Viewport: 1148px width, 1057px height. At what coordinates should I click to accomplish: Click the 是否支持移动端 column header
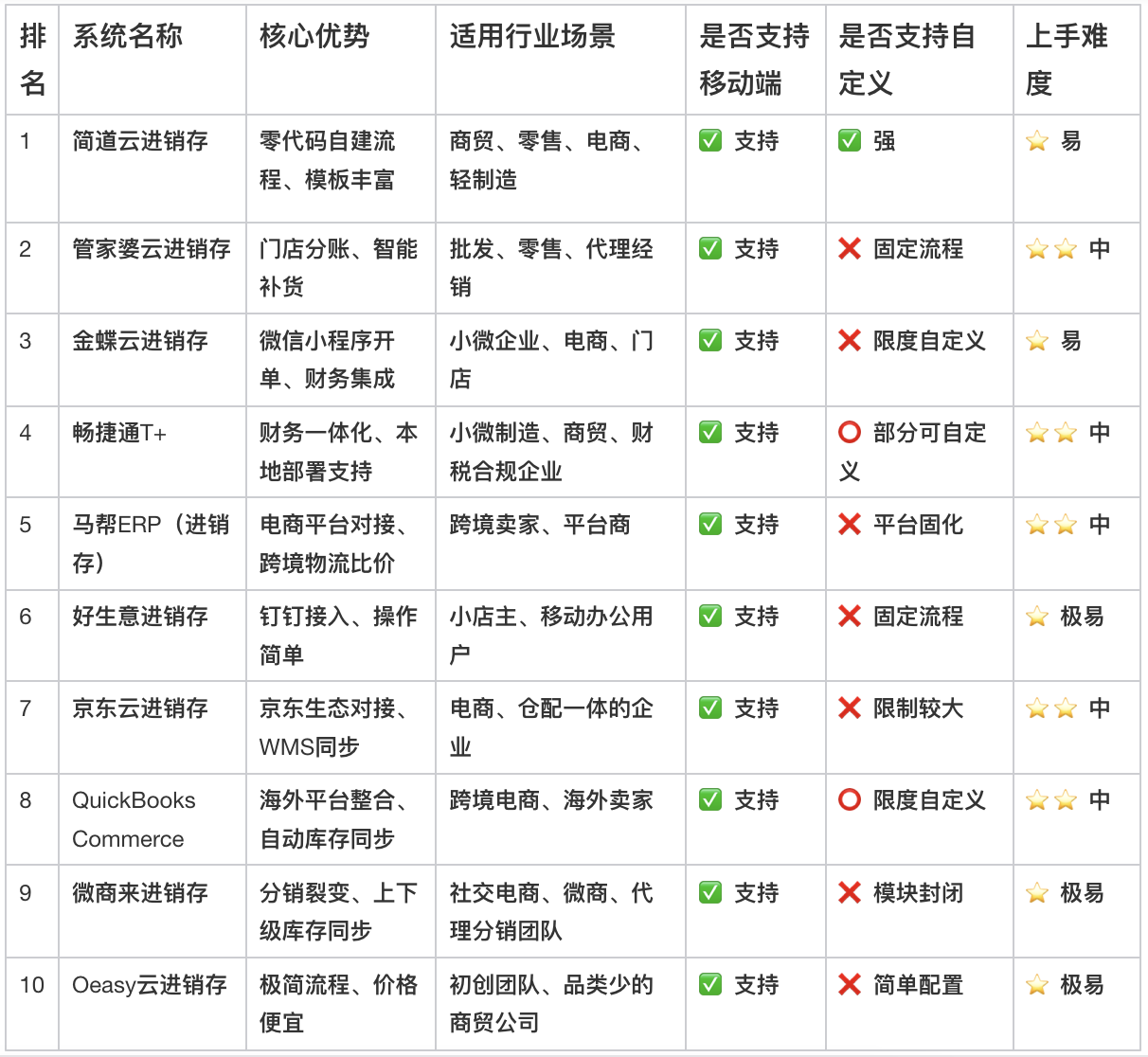click(x=756, y=60)
